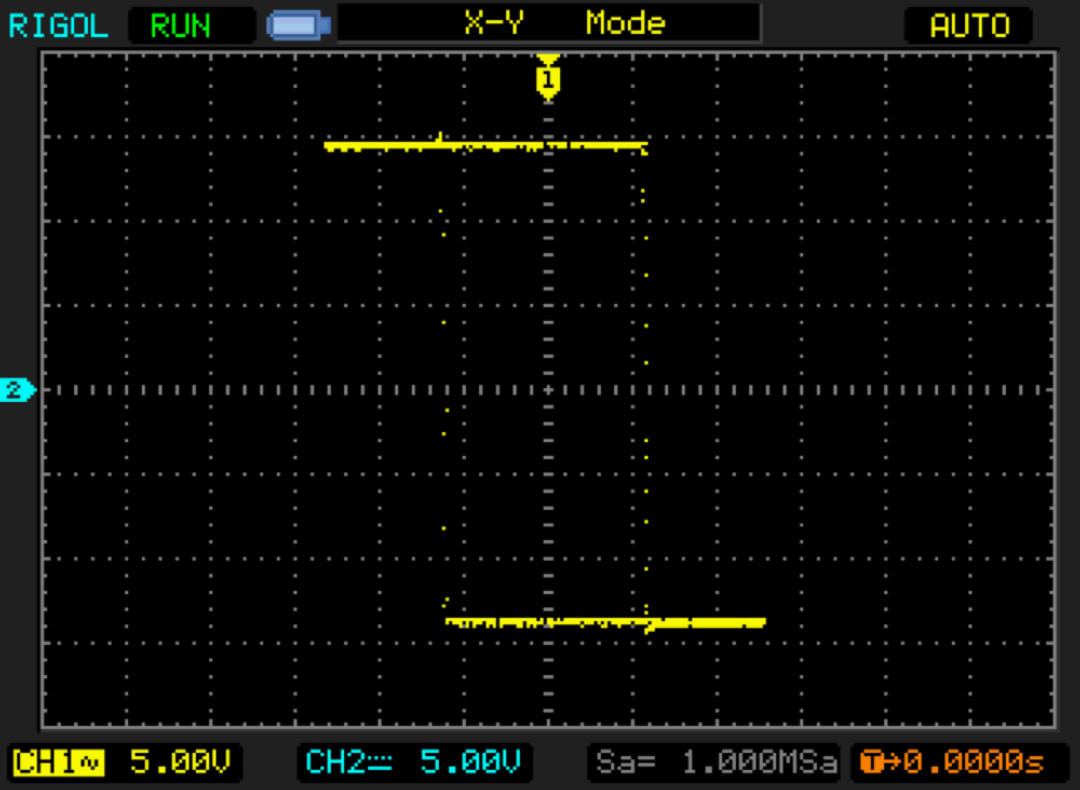Select the X-Y Mode title bar
Image resolution: width=1080 pixels, height=790 pixels.
point(548,23)
